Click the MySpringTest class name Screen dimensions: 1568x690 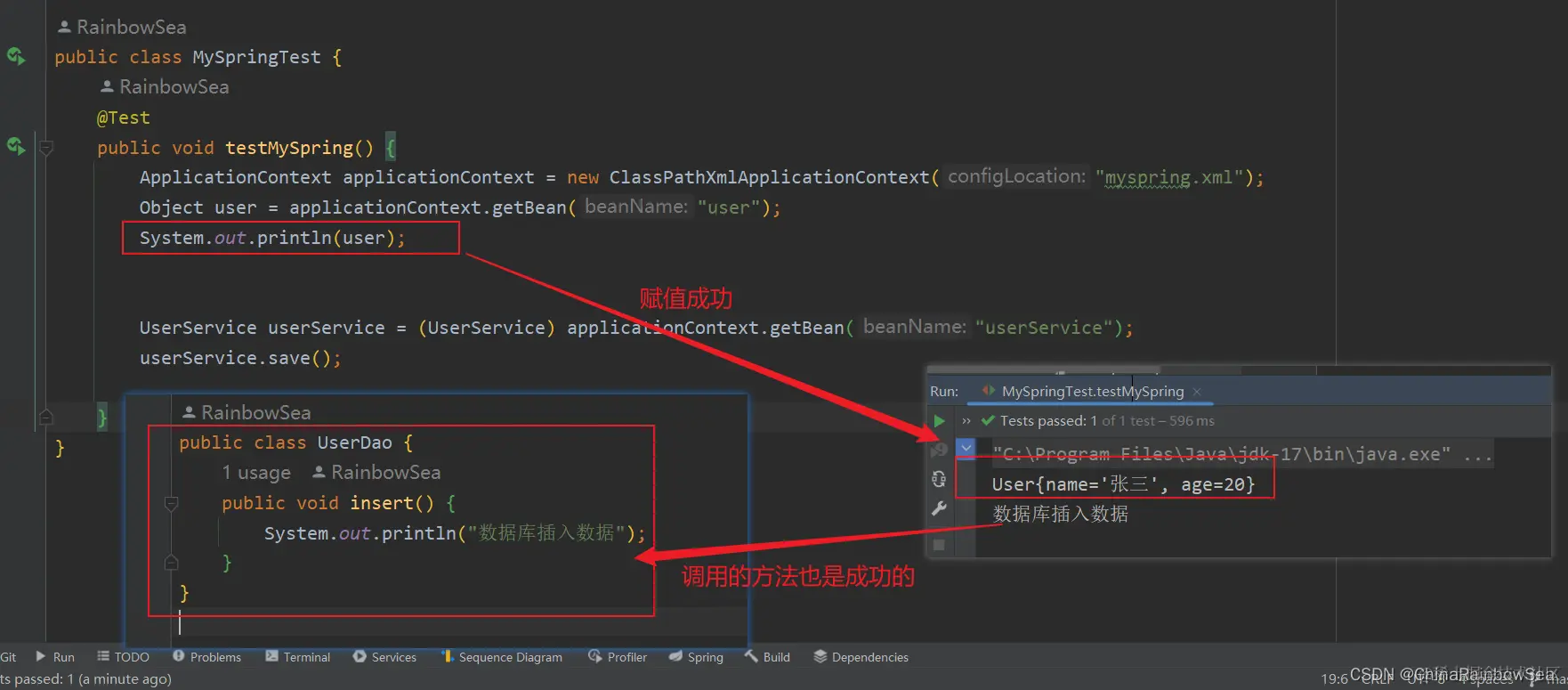pyautogui.click(x=256, y=58)
